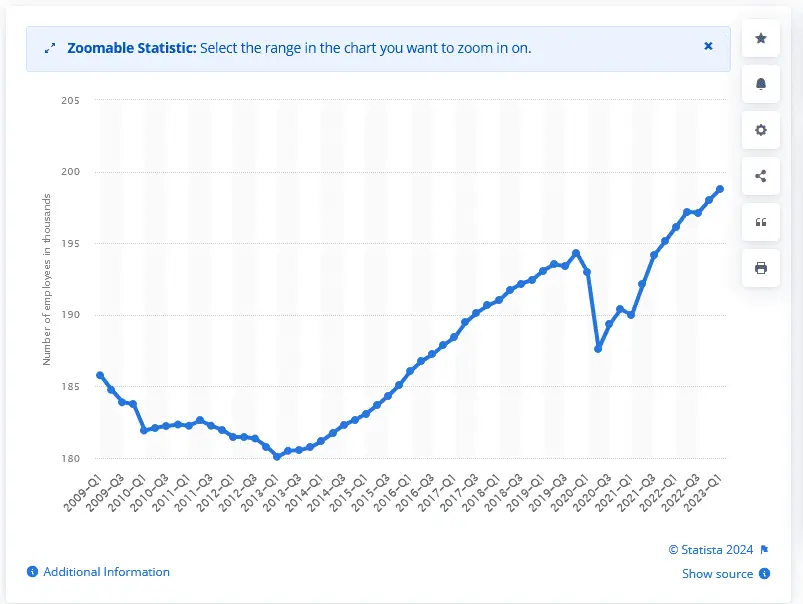The width and height of the screenshot is (803, 604).
Task: Click the info icon beside Show source
Action: coord(765,574)
